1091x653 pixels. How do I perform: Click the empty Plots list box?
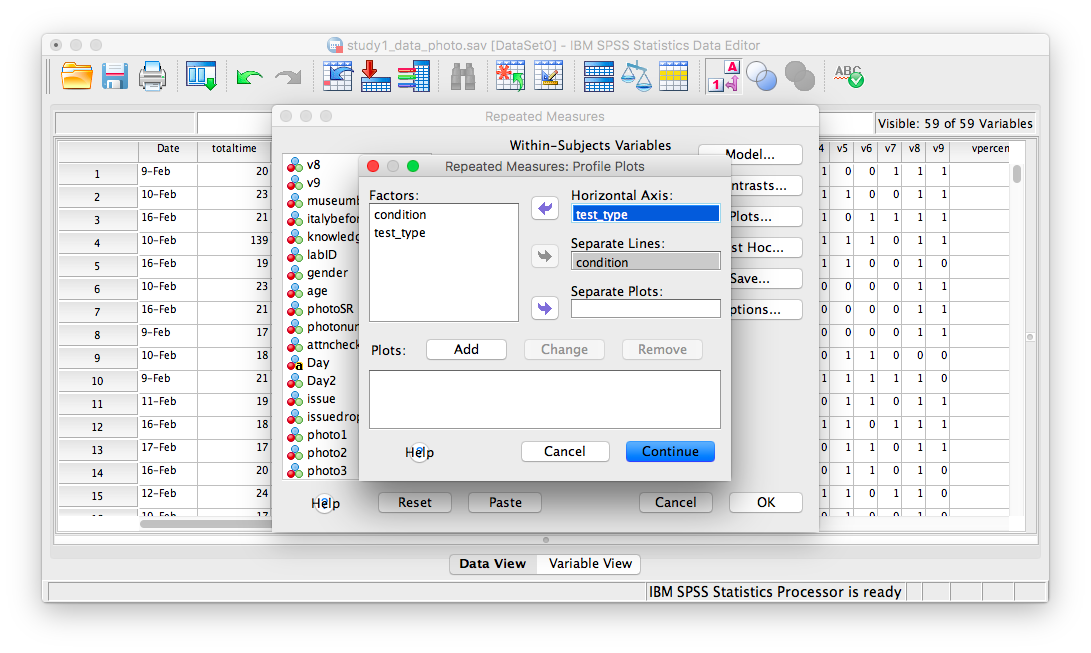click(545, 399)
